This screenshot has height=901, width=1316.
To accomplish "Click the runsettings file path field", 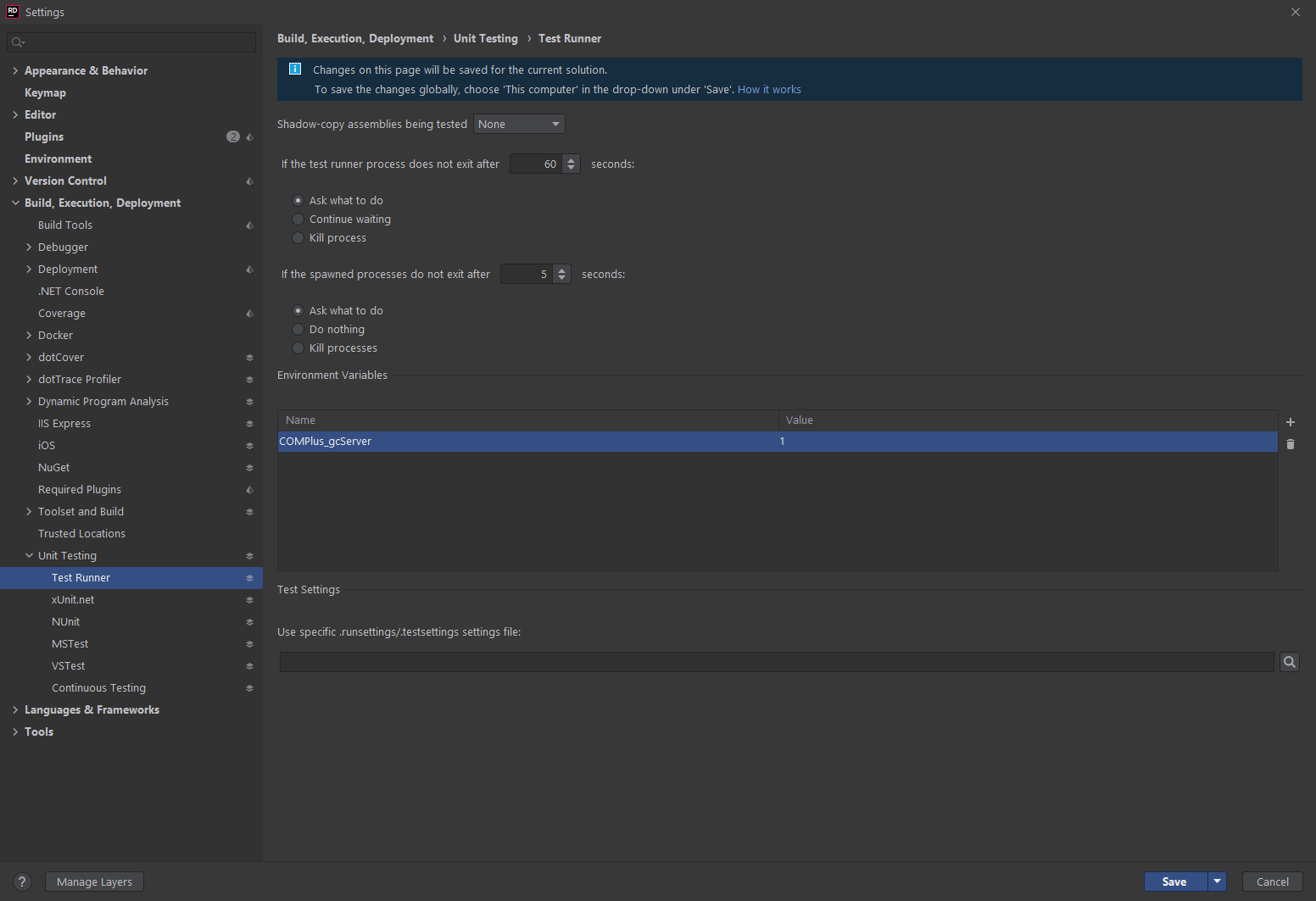I will coord(776,662).
